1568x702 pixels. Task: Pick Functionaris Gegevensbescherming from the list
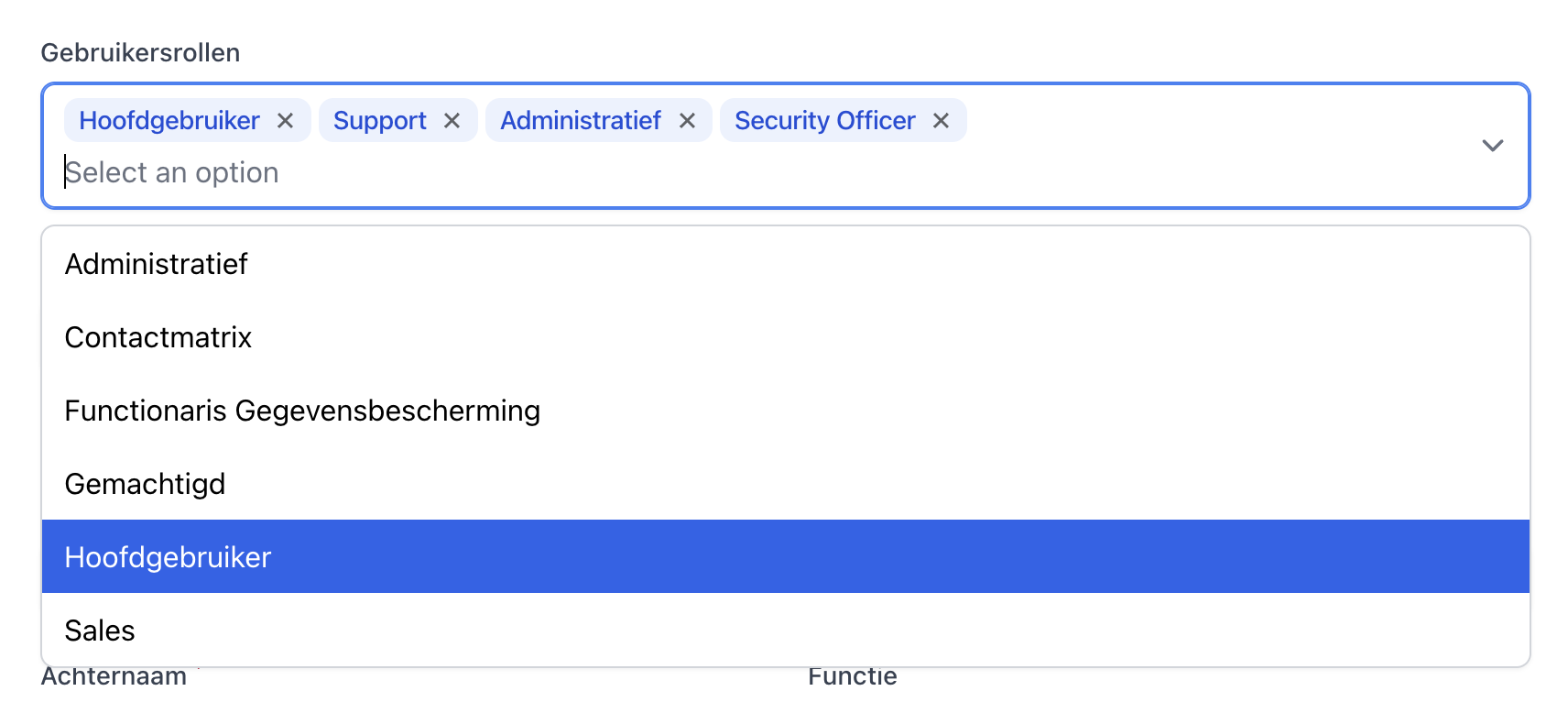coord(302,411)
